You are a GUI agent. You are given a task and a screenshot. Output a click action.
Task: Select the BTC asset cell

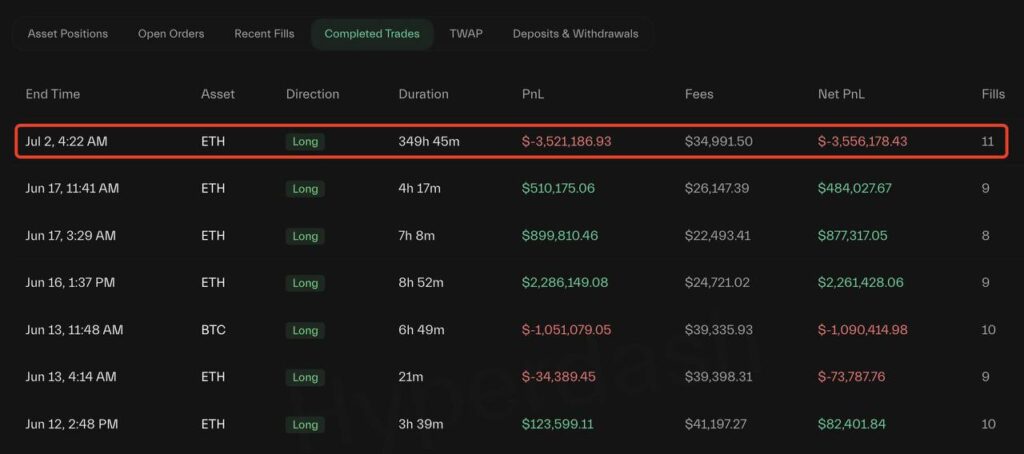coord(213,330)
